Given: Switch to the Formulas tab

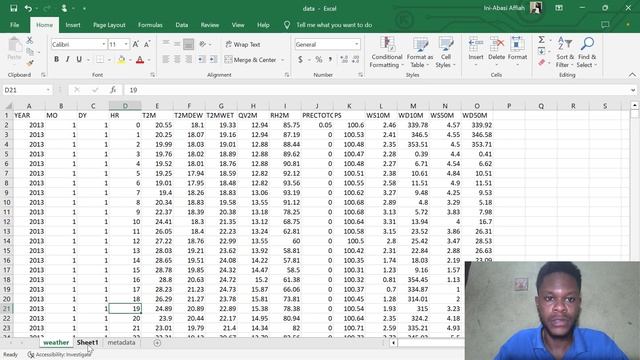Looking at the screenshot, I should 150,25.
